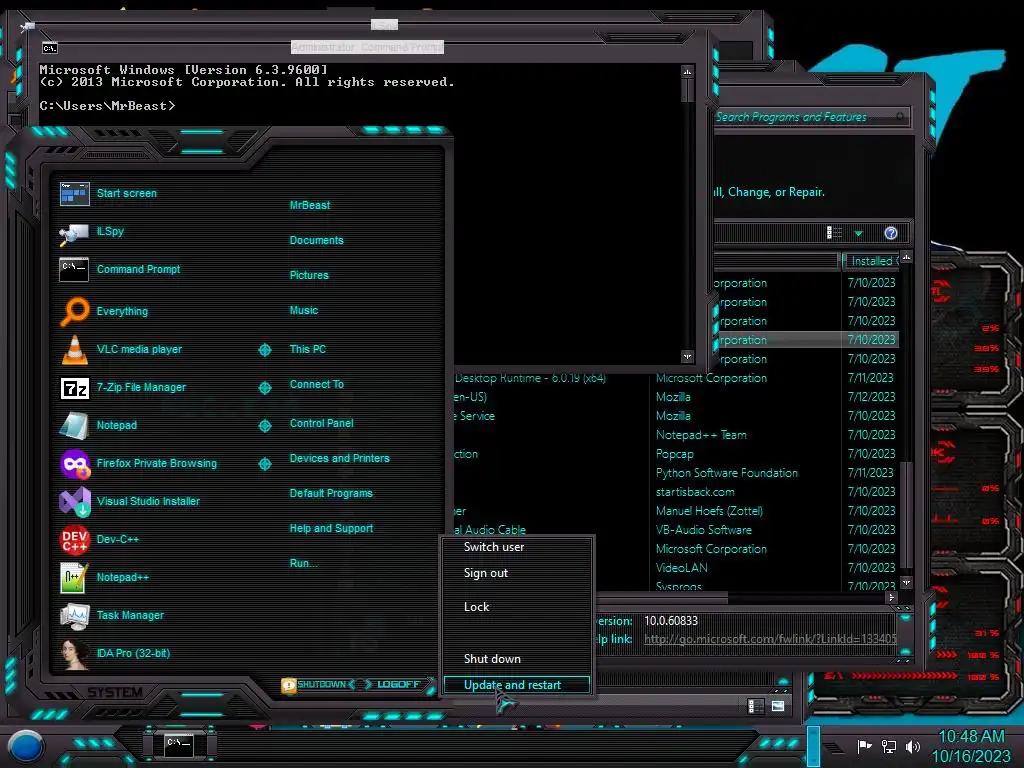Click cmd window scroll down arrow
The height and width of the screenshot is (768, 1024).
pyautogui.click(x=687, y=357)
